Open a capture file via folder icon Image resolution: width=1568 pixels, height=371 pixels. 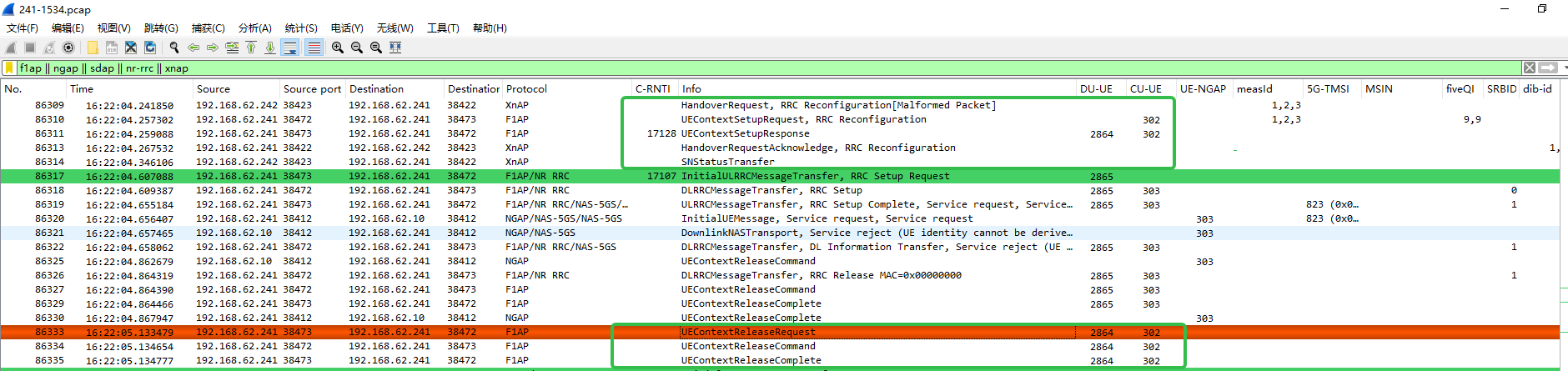[x=93, y=48]
